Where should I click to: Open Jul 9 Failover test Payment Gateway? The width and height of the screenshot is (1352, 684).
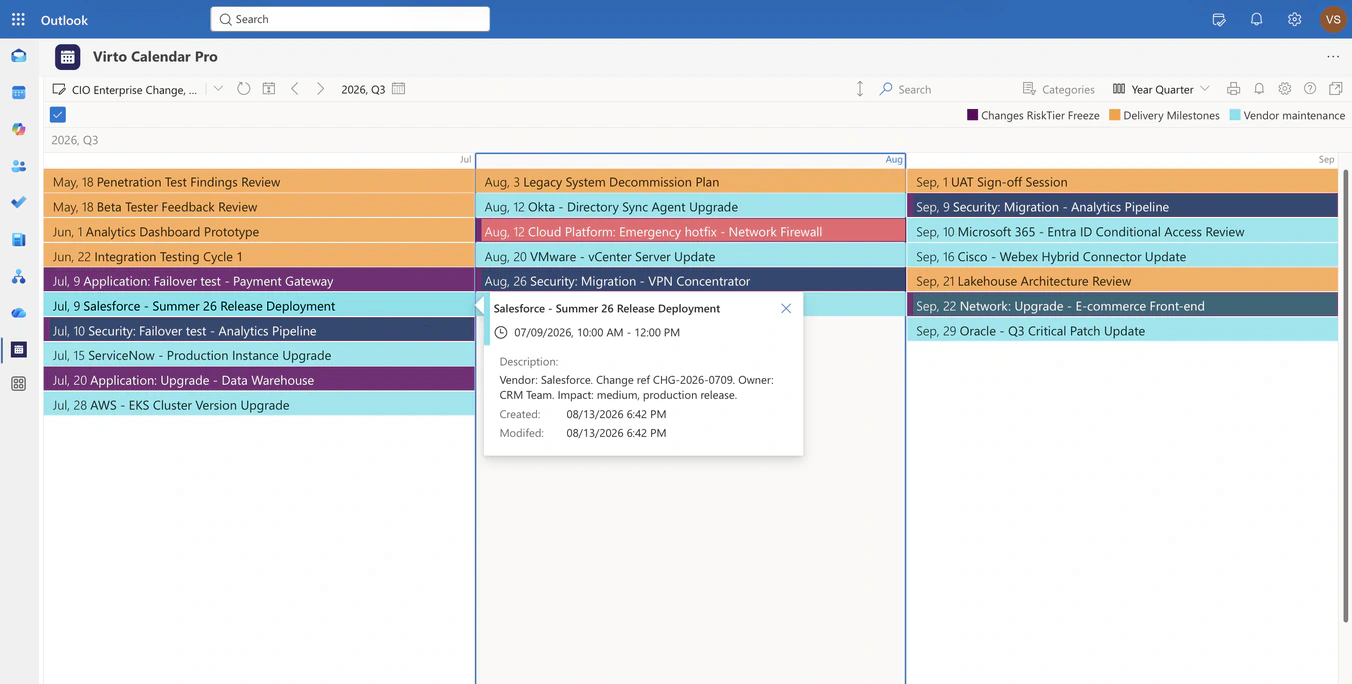[x=259, y=281]
